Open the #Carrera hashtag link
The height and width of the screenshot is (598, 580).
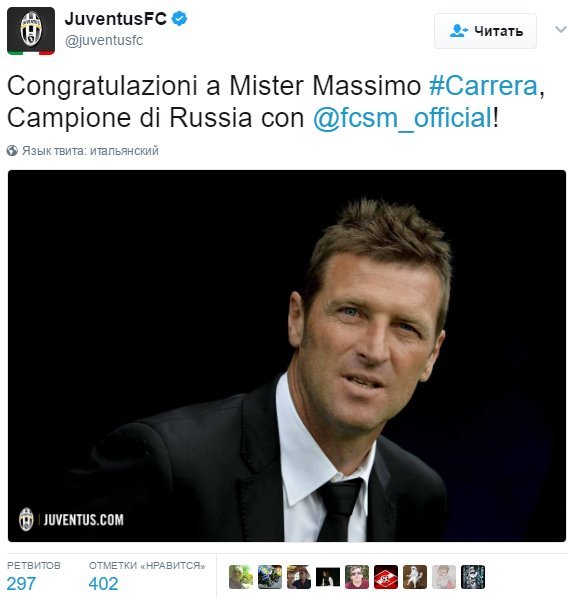[483, 86]
